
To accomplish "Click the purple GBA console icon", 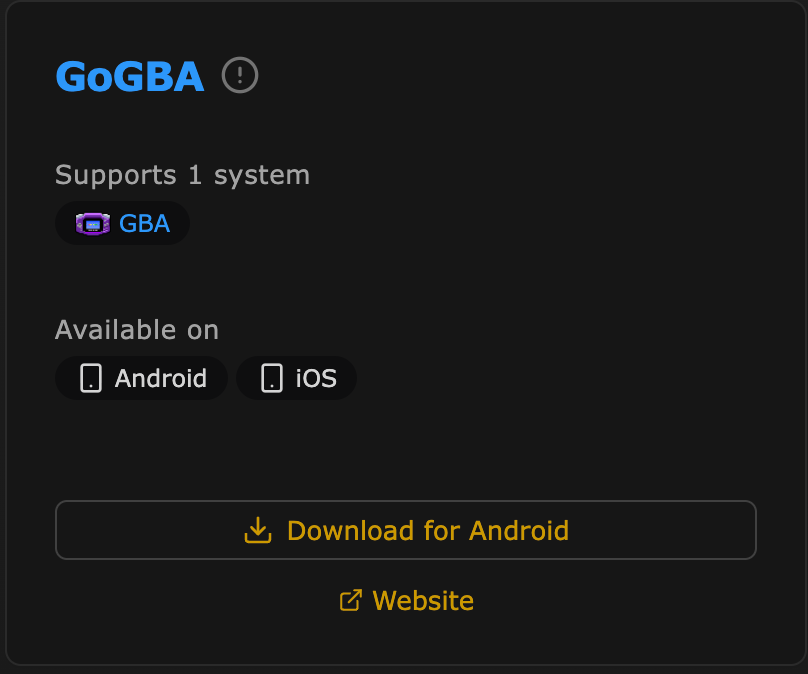I will click(93, 223).
